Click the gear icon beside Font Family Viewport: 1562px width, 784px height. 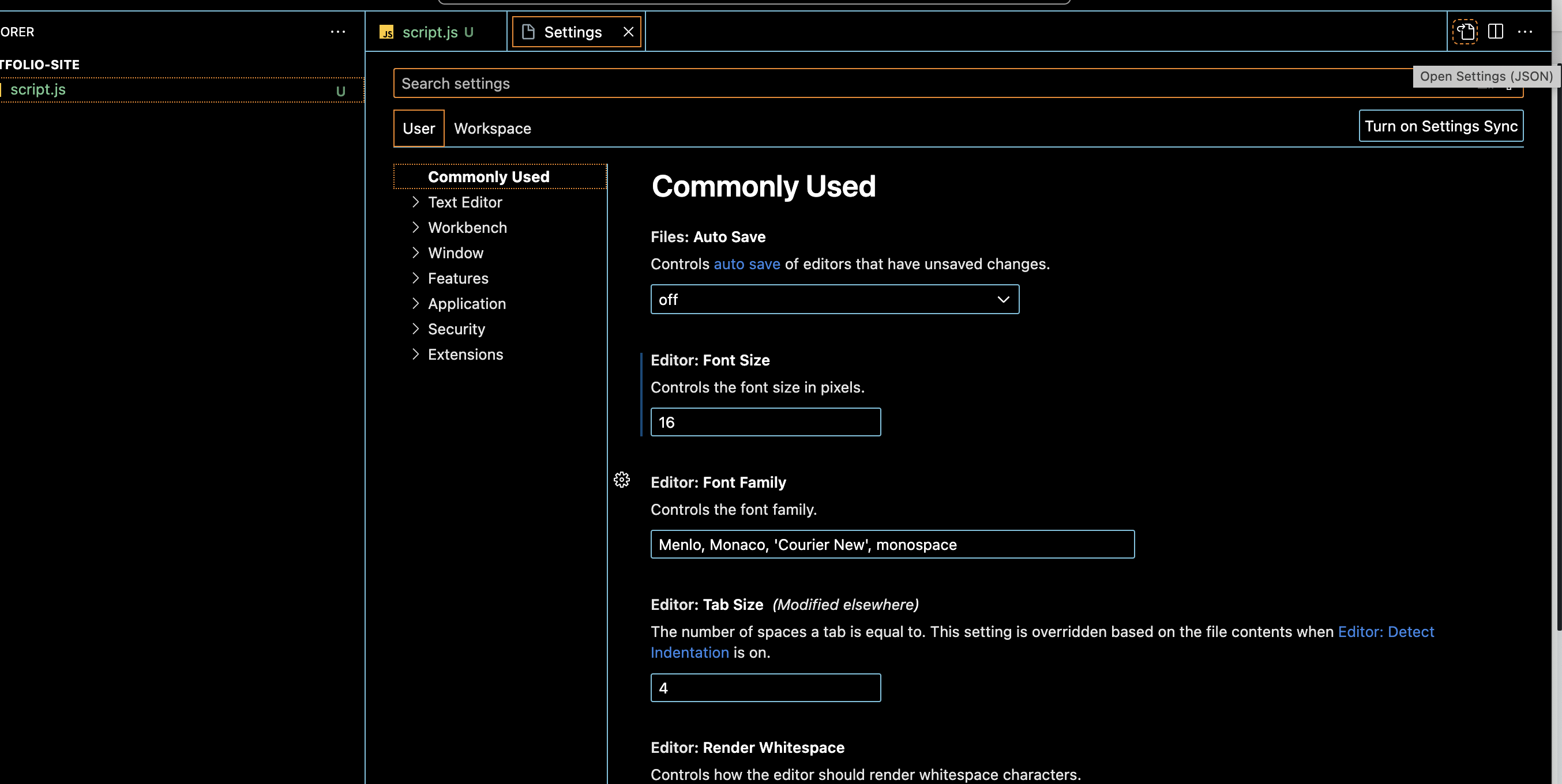[622, 480]
